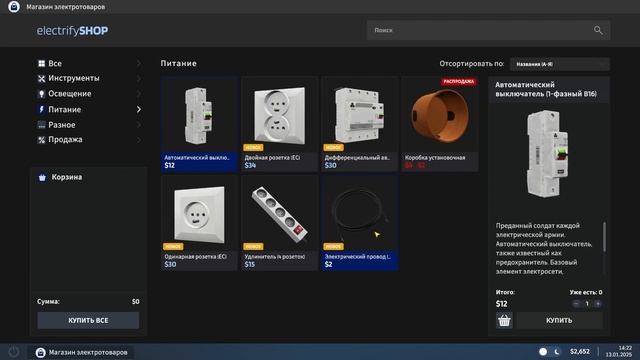
Task: Click the electrifySHOP logo
Action: [x=72, y=31]
